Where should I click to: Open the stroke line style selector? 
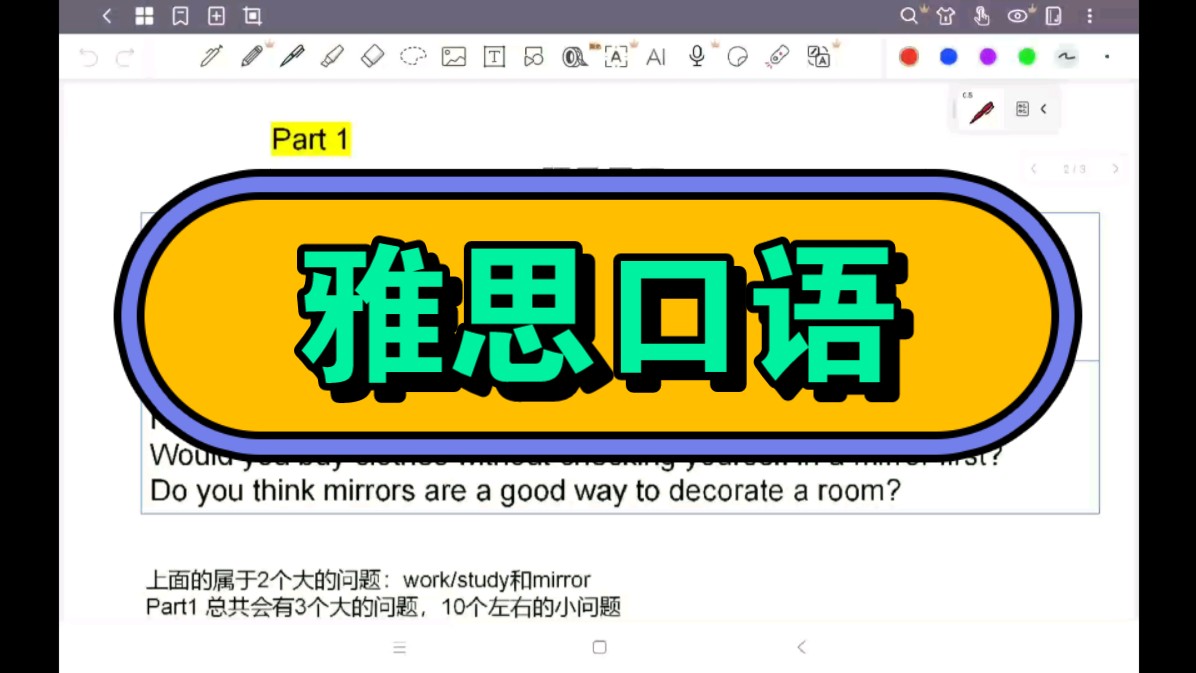[1066, 56]
